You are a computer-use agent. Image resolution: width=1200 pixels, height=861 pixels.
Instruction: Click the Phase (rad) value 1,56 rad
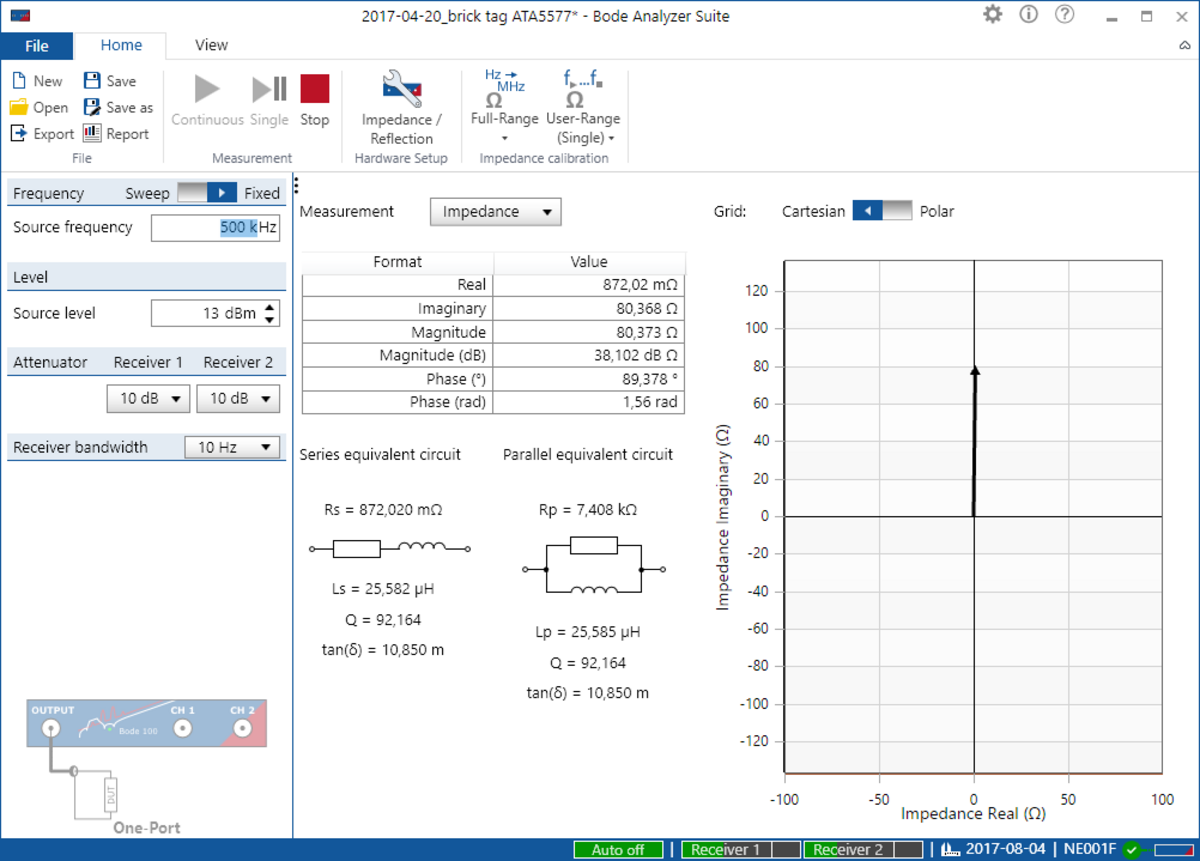pos(590,402)
